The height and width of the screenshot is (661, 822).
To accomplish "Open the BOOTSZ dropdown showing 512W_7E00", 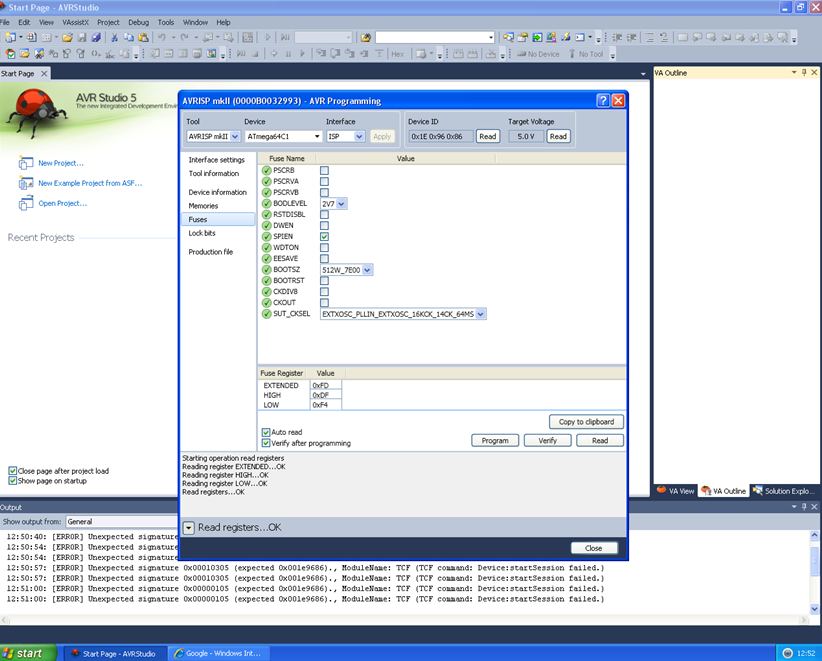I will tap(347, 270).
